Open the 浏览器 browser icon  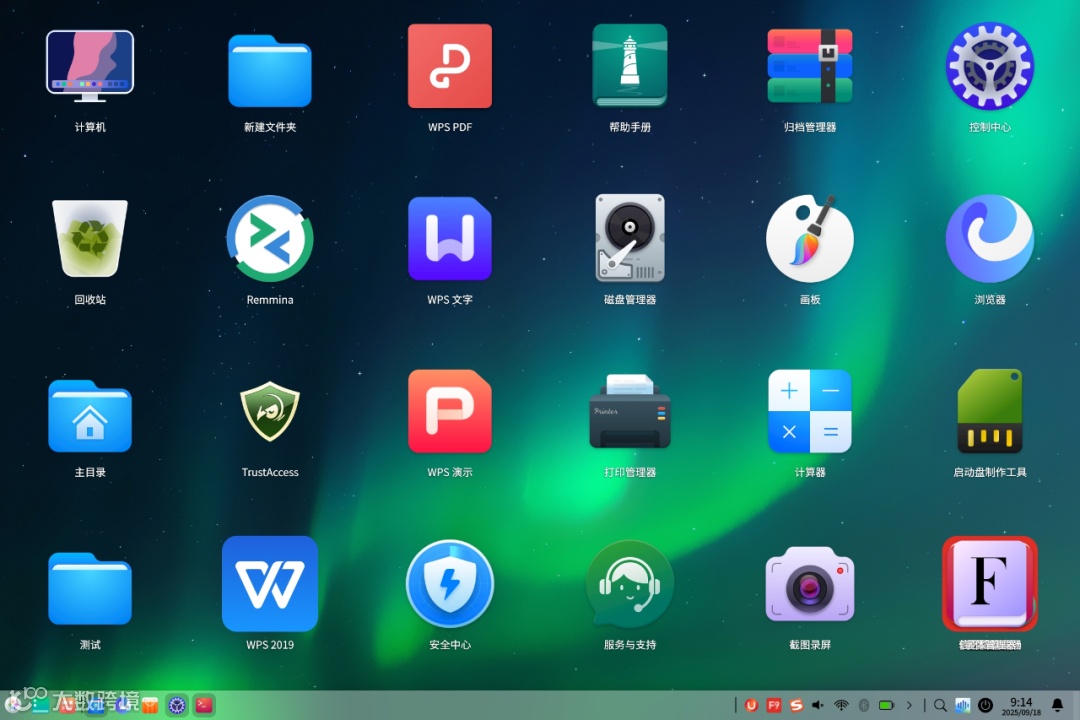[x=990, y=238]
